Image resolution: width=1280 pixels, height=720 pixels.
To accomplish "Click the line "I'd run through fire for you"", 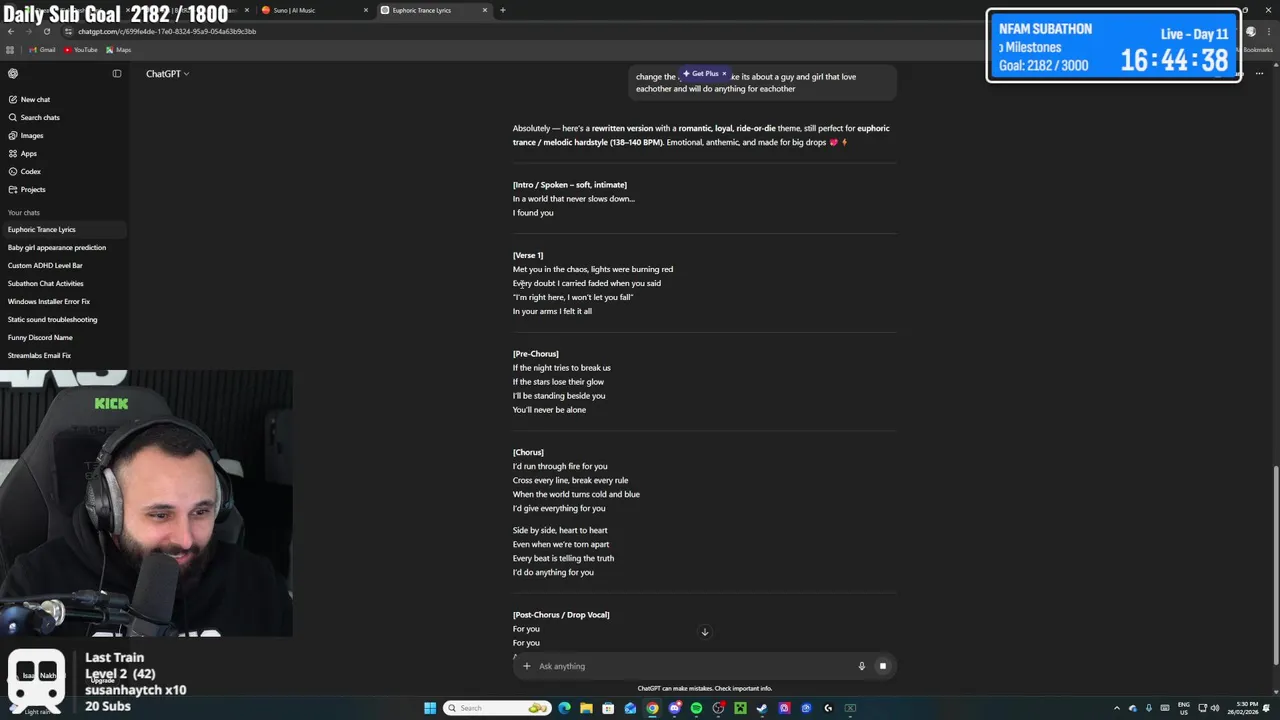I will click(x=560, y=466).
